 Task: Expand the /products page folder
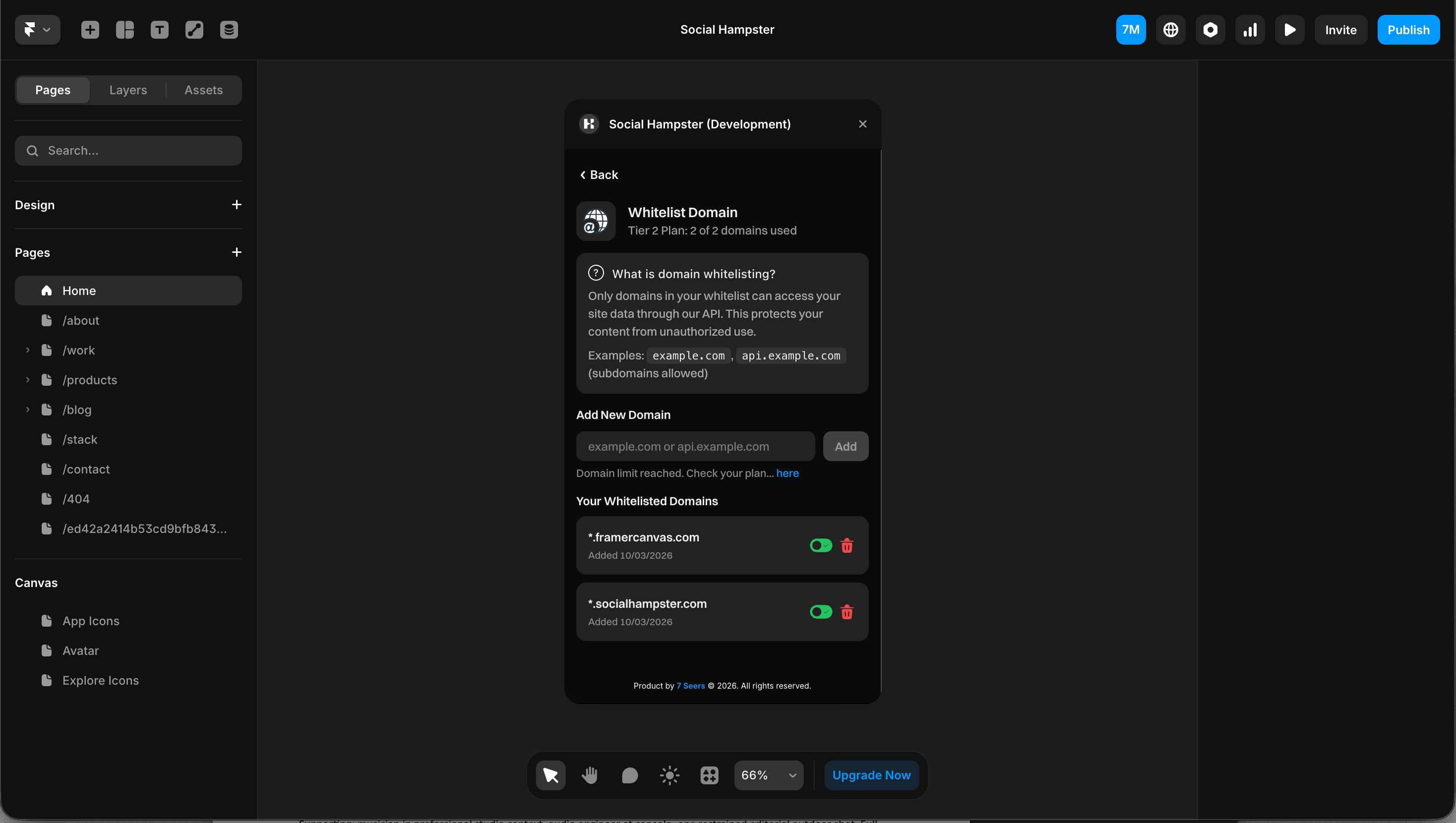[x=28, y=380]
